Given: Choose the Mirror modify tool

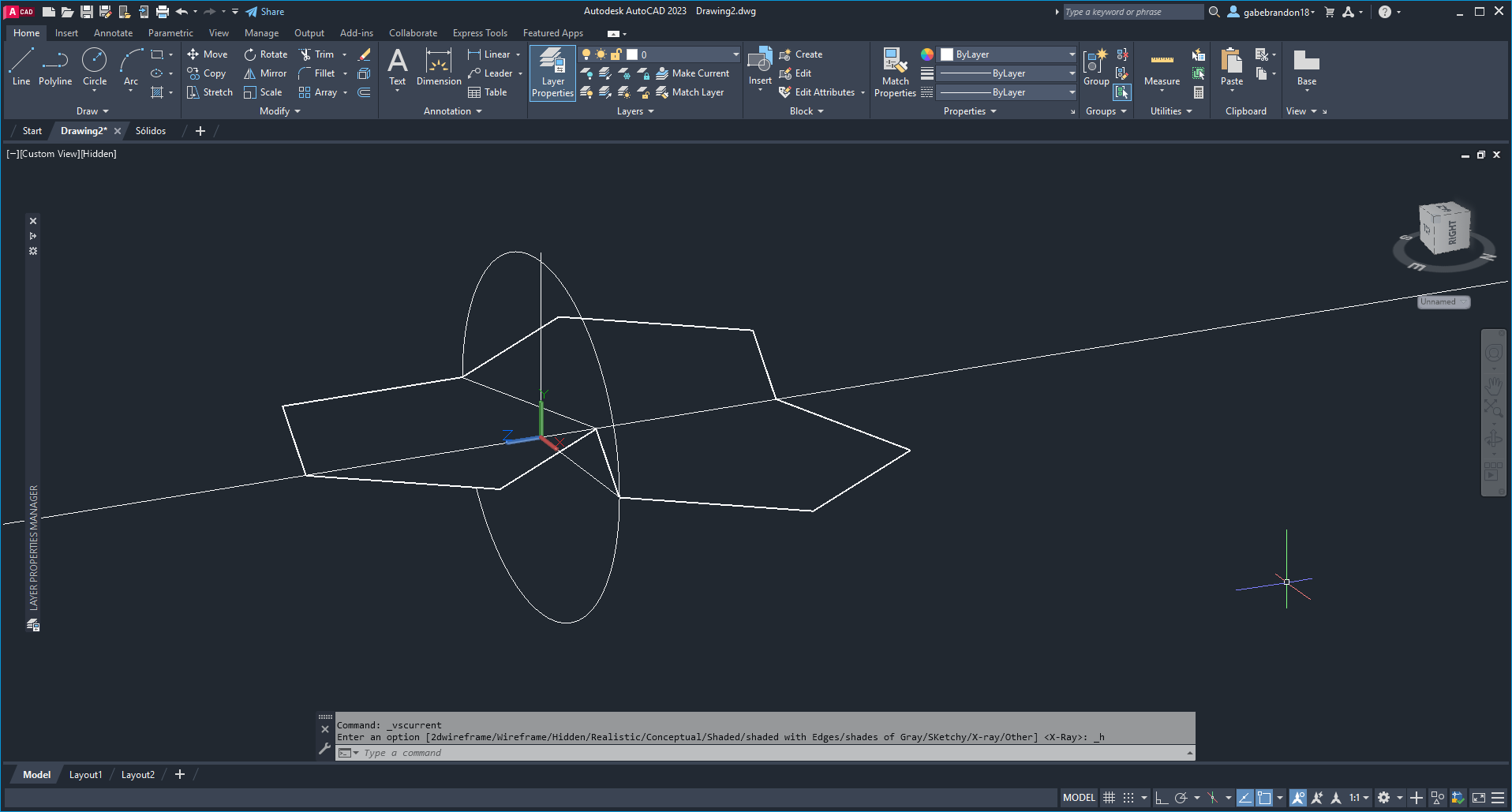Looking at the screenshot, I should 265,73.
